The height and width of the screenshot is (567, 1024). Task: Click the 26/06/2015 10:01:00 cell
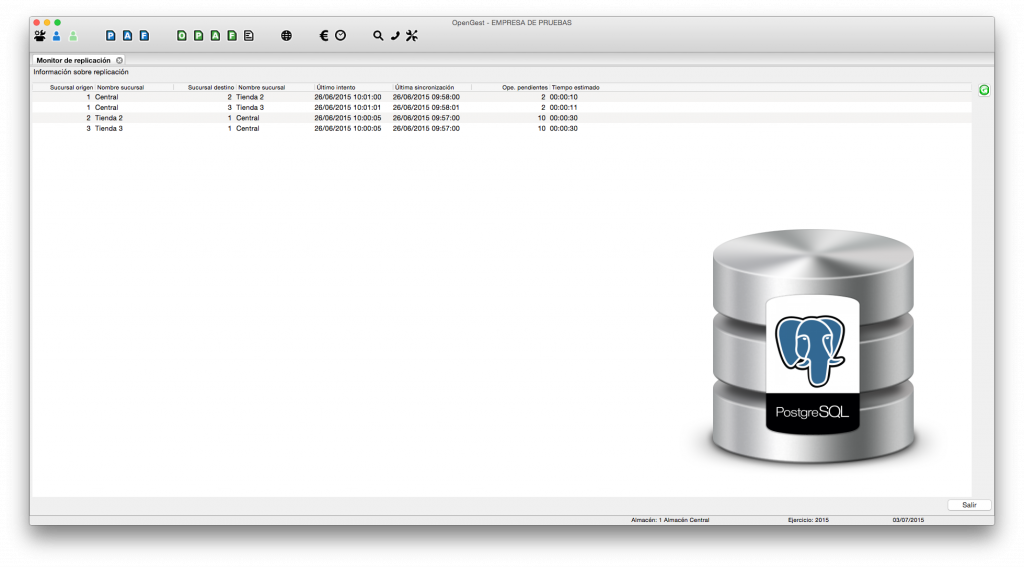click(x=347, y=97)
